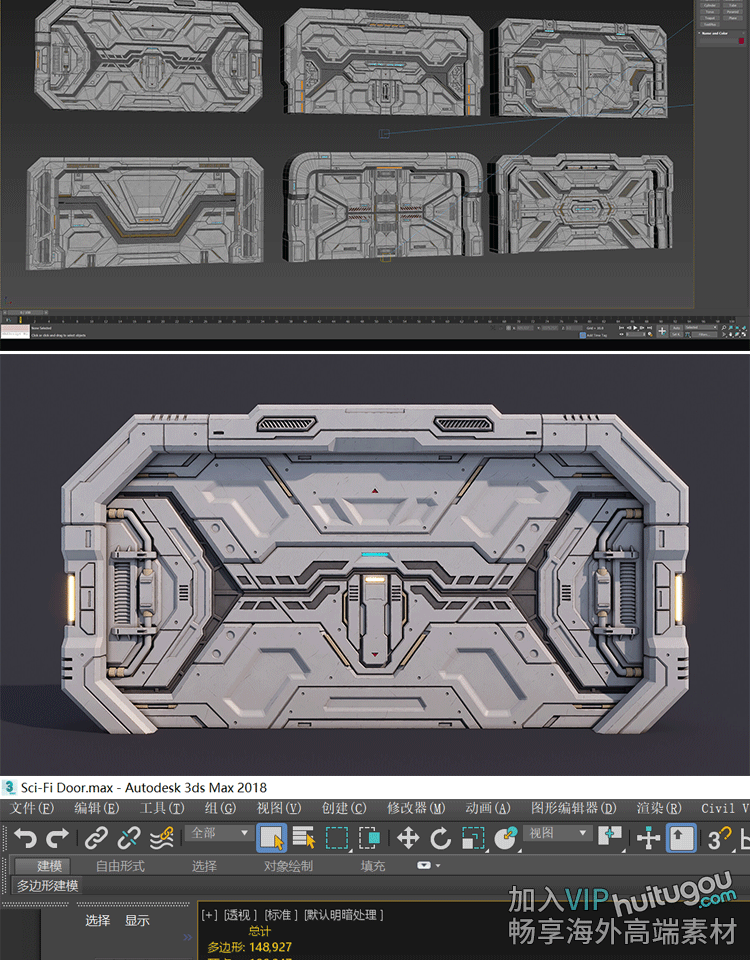The height and width of the screenshot is (960, 750).
Task: Click the Go to End playback button
Action: coord(650,328)
